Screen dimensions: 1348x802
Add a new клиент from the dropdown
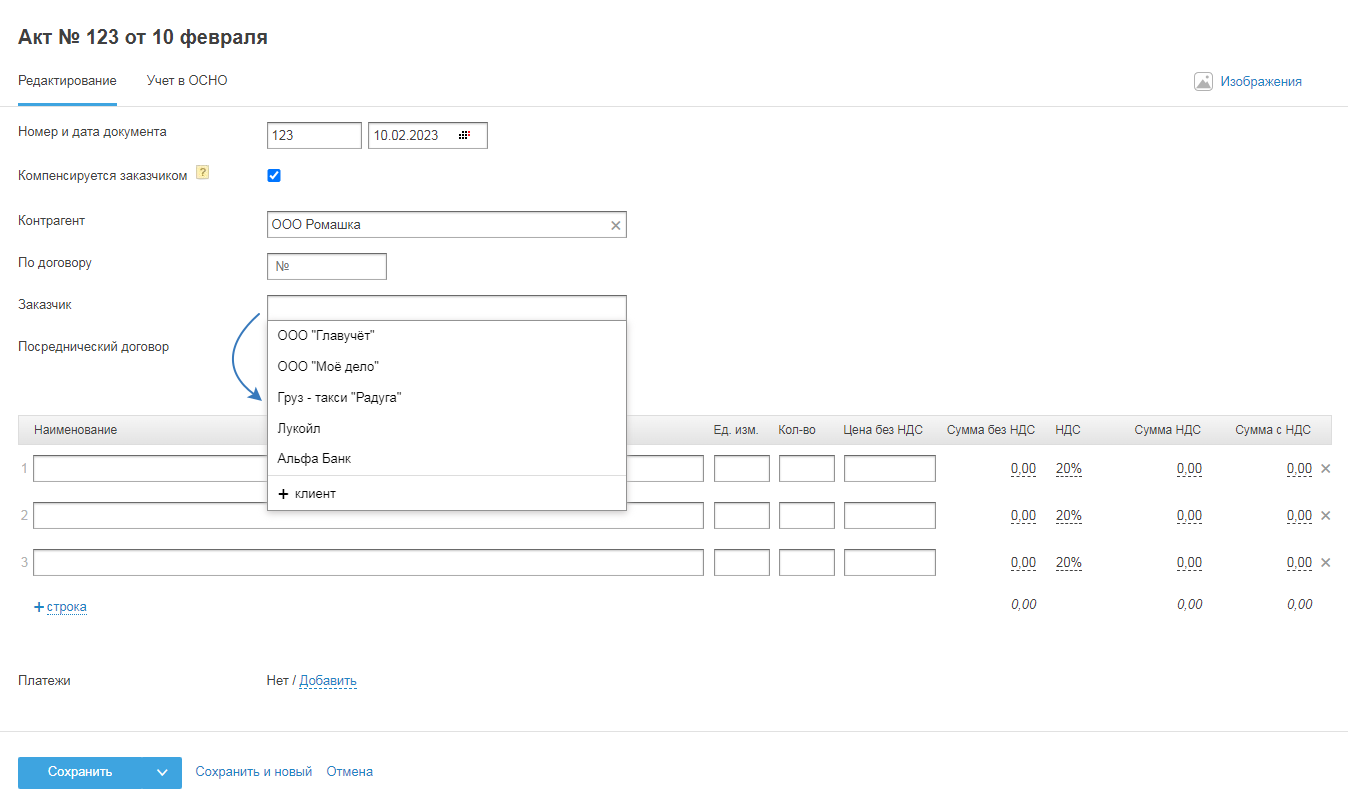(308, 494)
